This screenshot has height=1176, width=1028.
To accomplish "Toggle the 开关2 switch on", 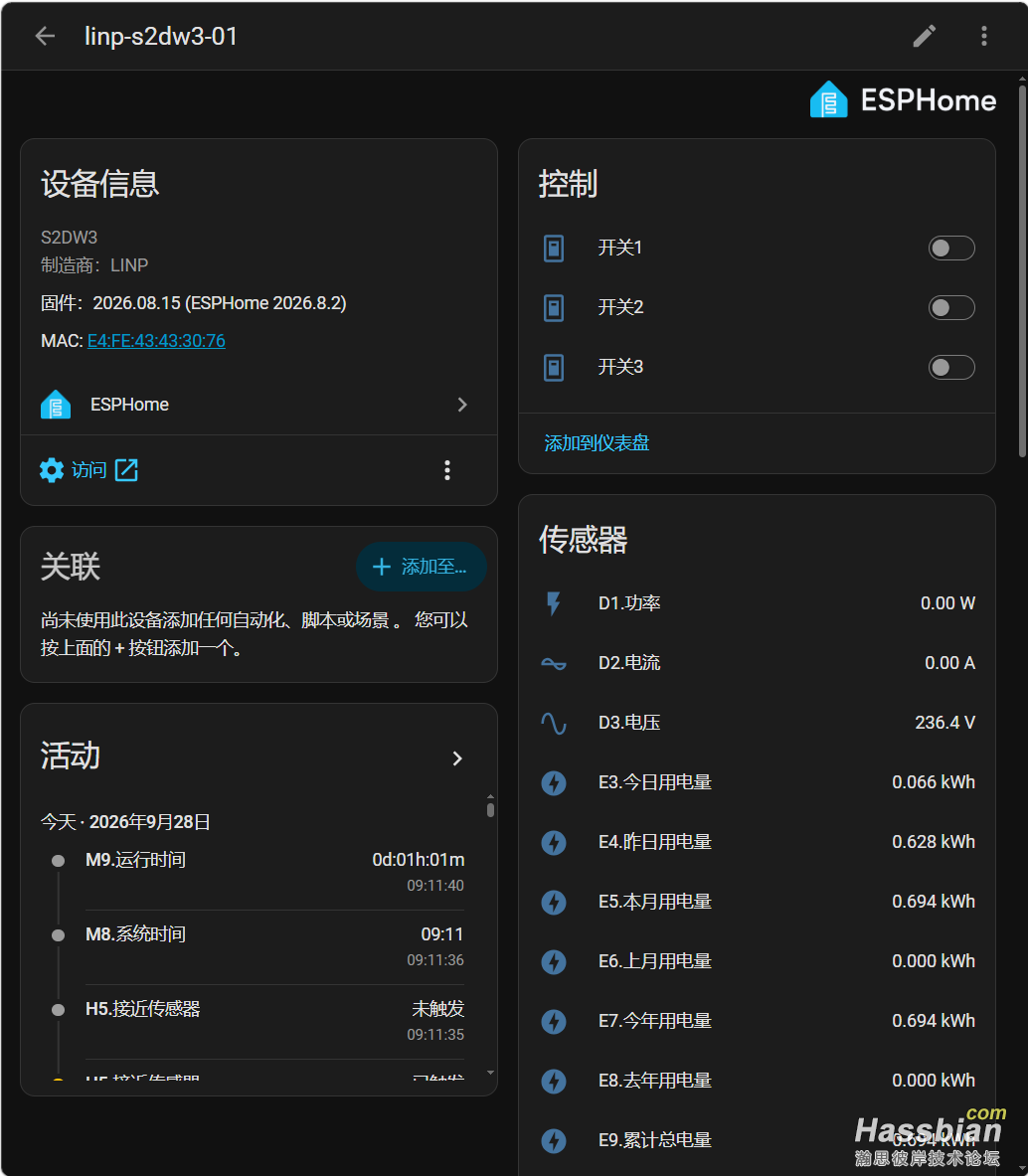I will pos(951,307).
